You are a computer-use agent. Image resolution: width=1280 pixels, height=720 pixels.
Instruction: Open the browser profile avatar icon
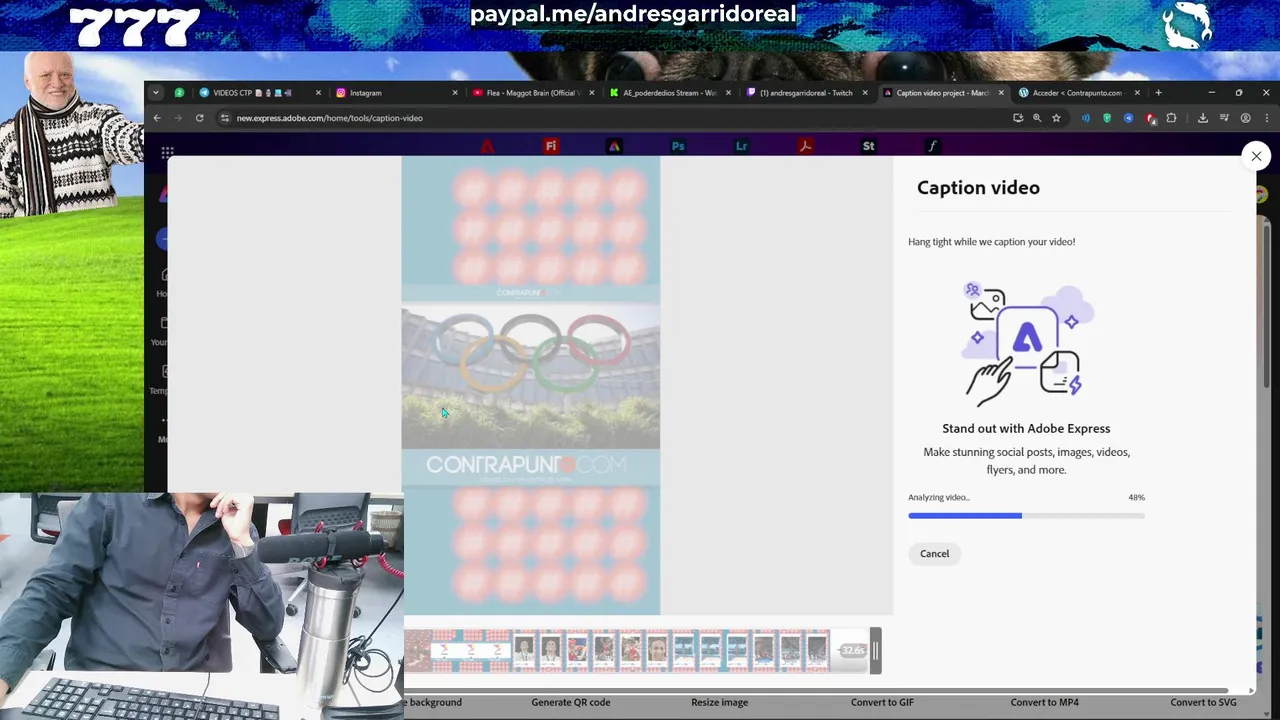tap(1245, 118)
